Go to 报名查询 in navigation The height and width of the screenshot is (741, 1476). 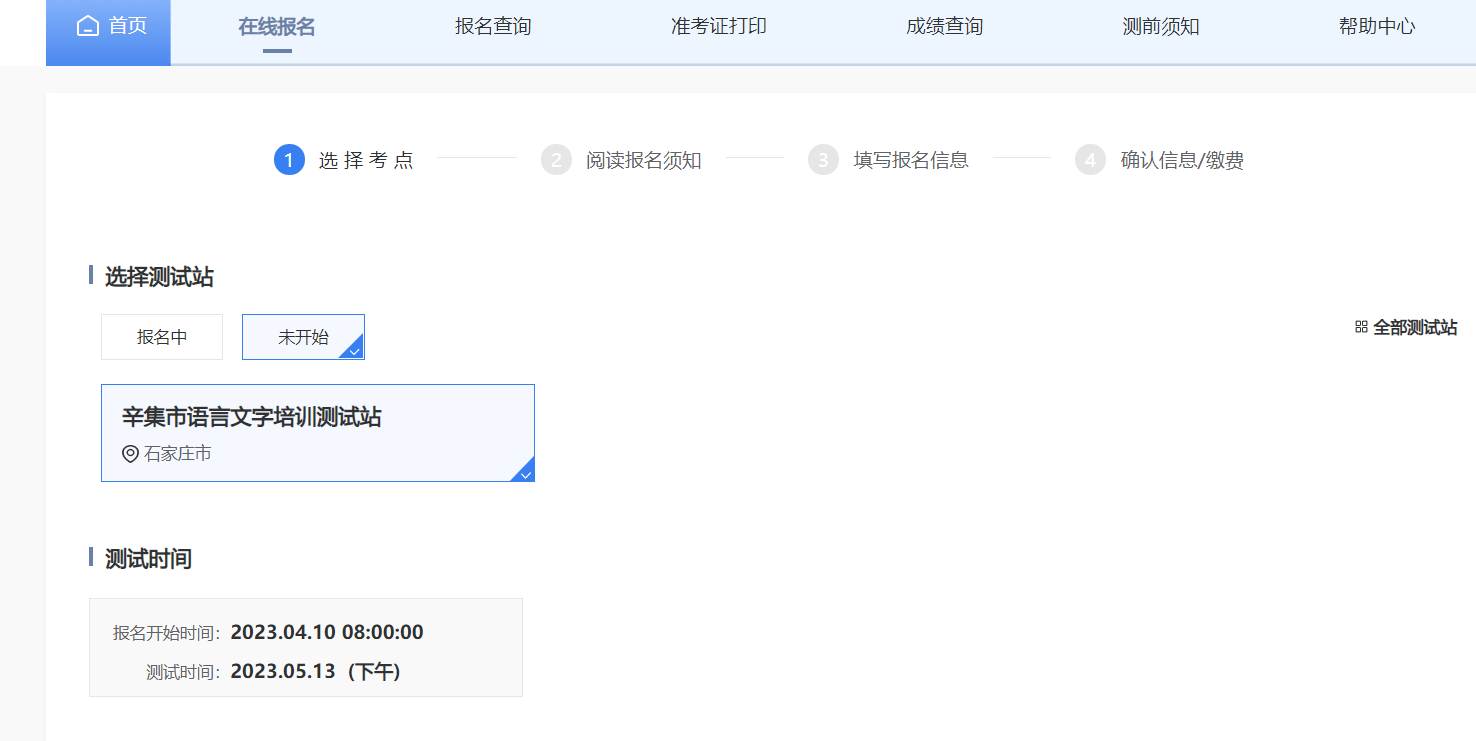(x=493, y=27)
